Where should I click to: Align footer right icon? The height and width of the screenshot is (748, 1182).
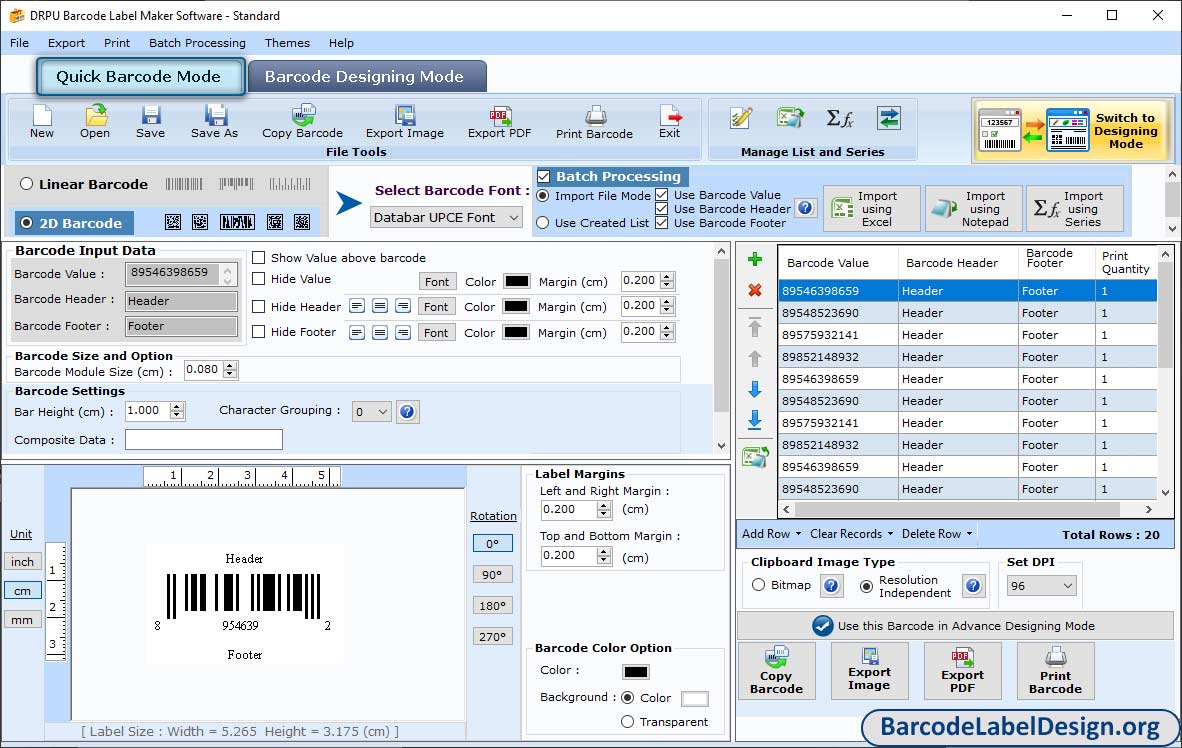pos(403,332)
